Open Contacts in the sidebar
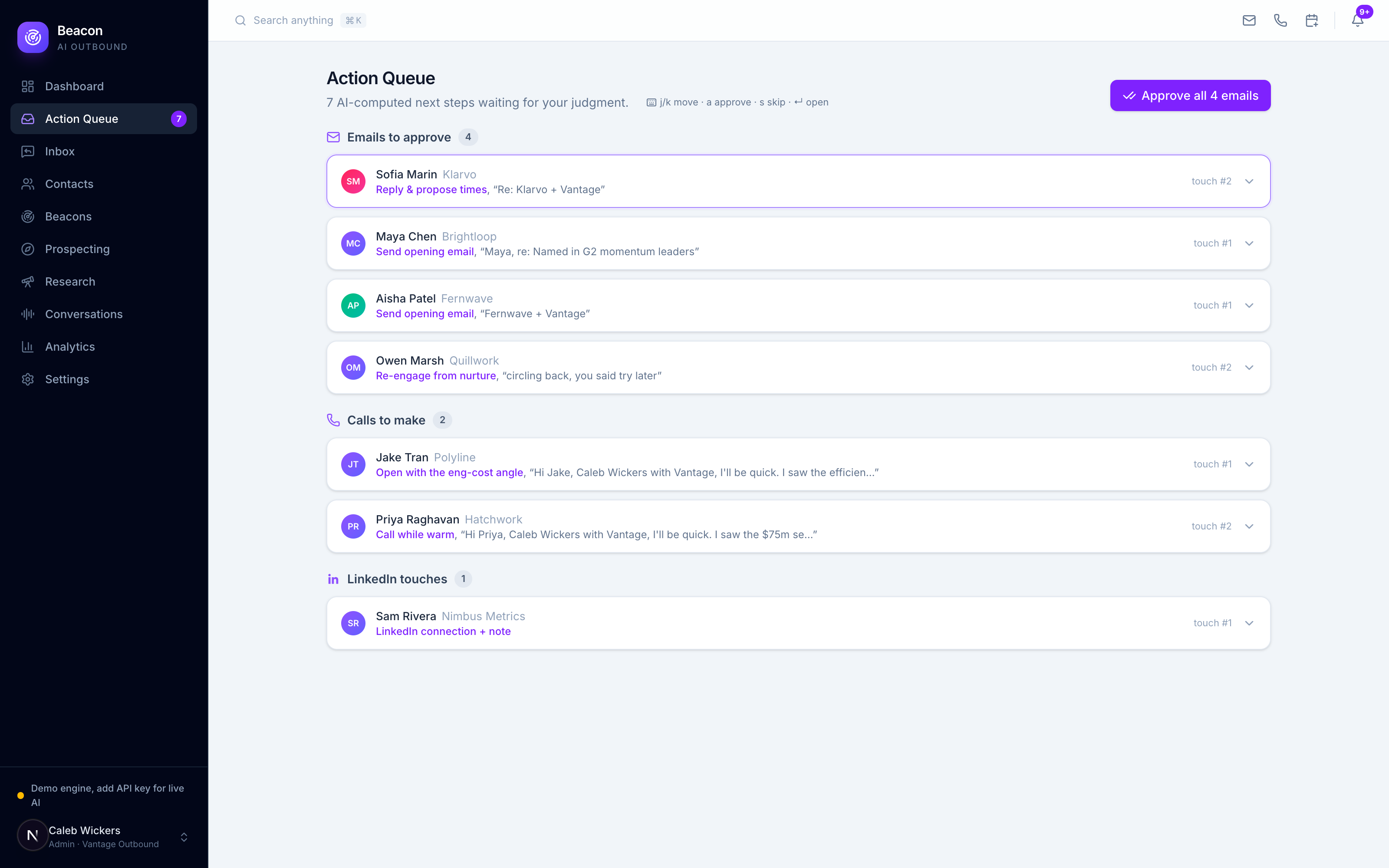This screenshot has width=1389, height=868. [104, 184]
